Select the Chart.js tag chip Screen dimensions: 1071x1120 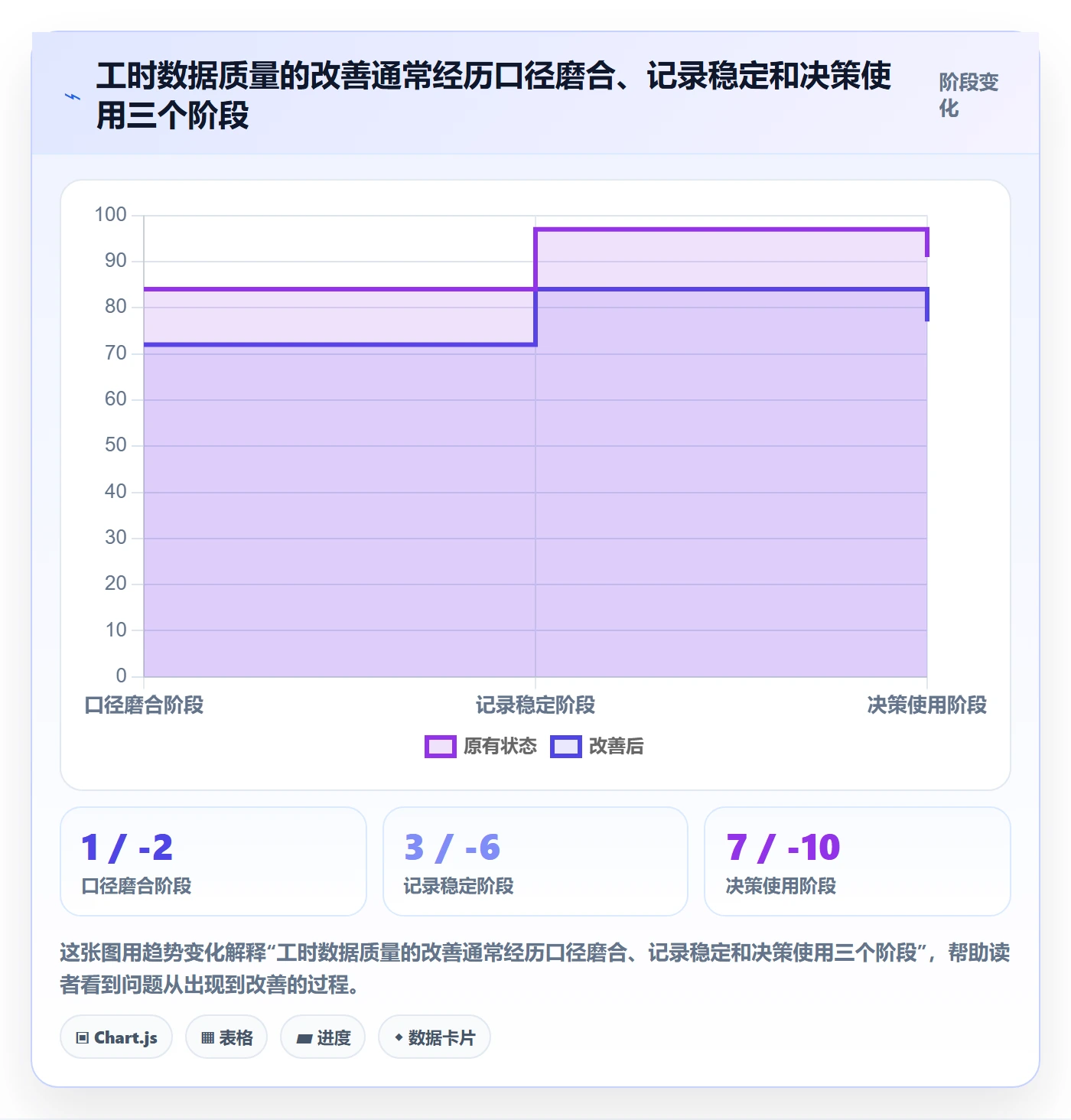click(116, 1037)
